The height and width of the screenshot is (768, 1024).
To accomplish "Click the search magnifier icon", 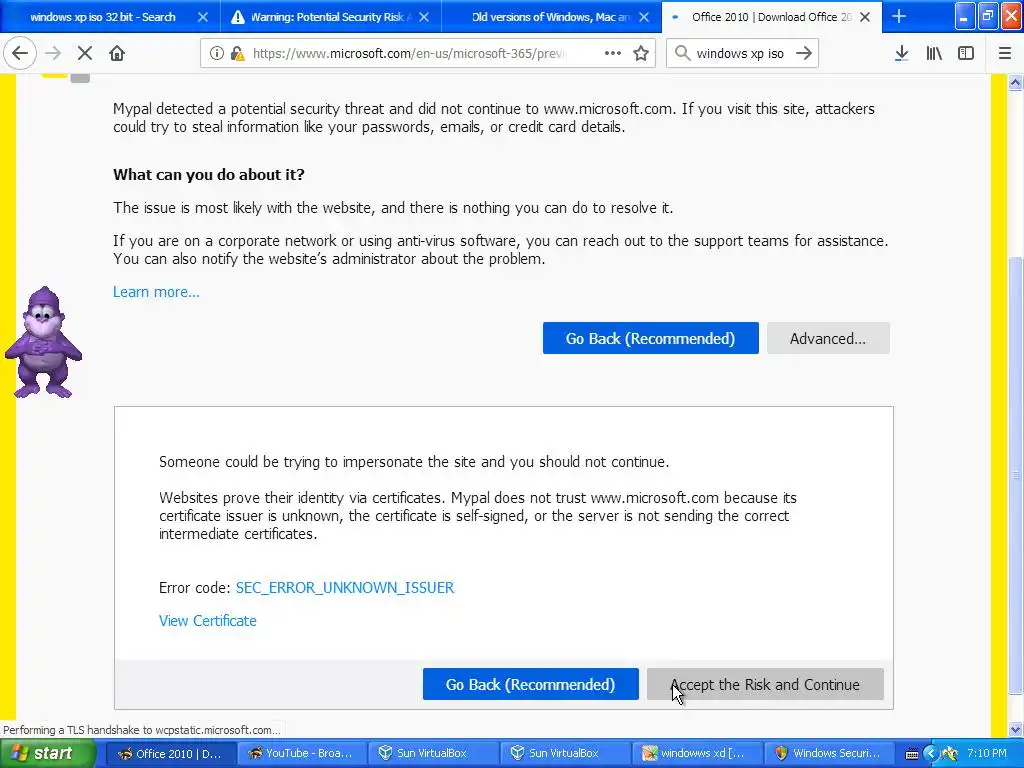I will point(682,53).
